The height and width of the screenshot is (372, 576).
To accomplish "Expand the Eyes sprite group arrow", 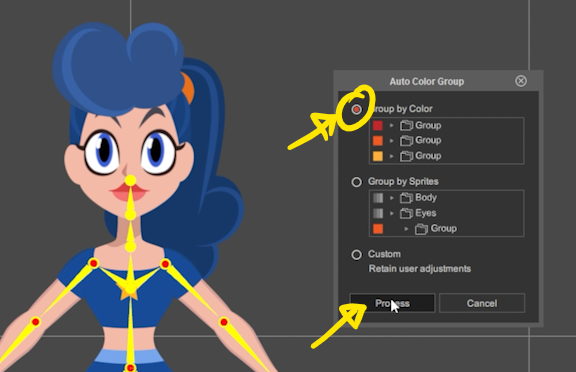I will click(392, 213).
